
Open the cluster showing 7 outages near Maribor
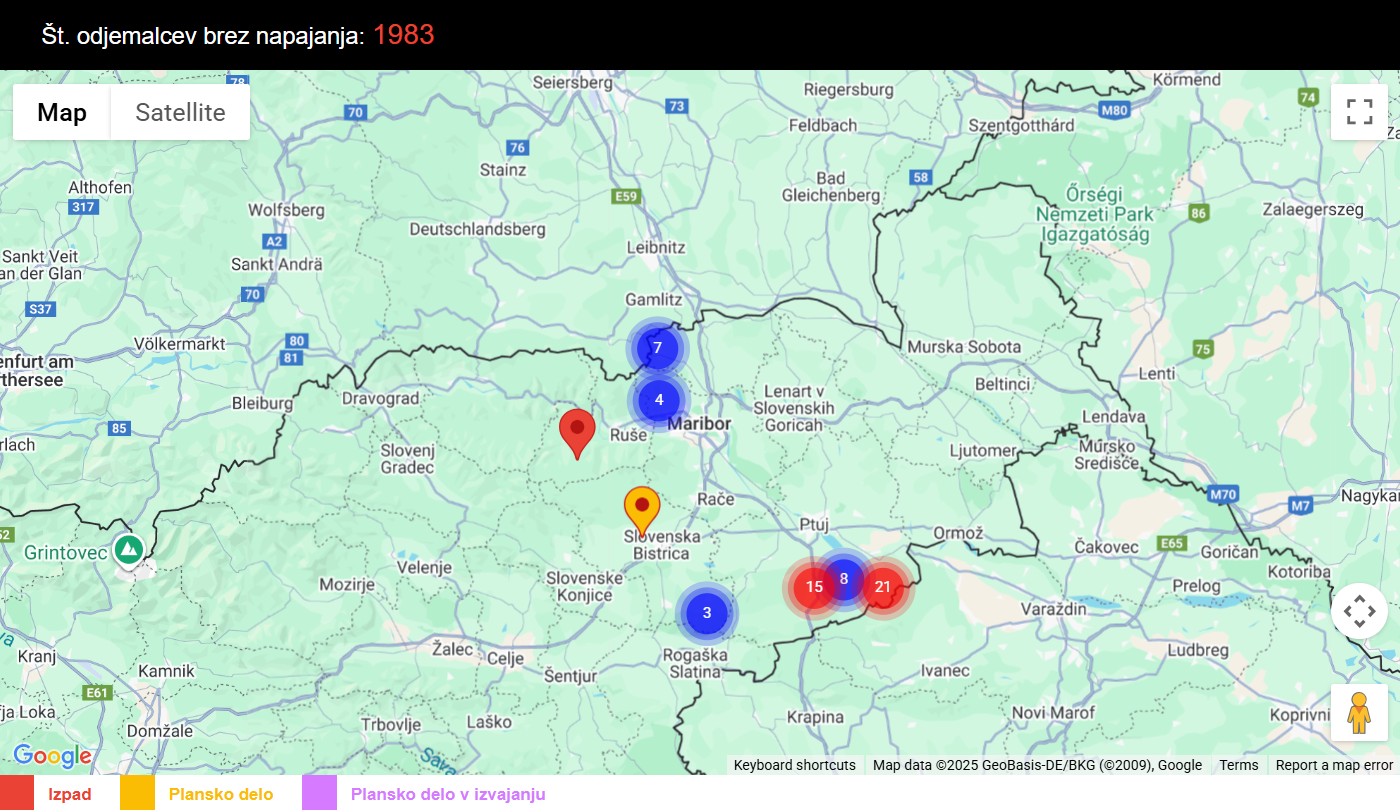point(657,347)
